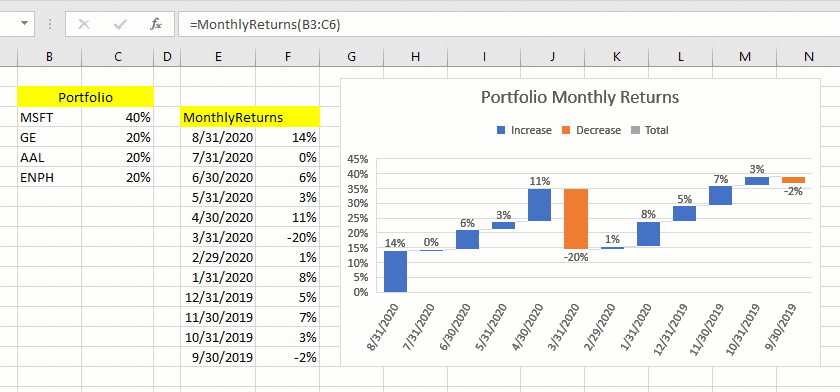This screenshot has width=840, height=392.
Task: Select column D header
Action: [x=167, y=56]
